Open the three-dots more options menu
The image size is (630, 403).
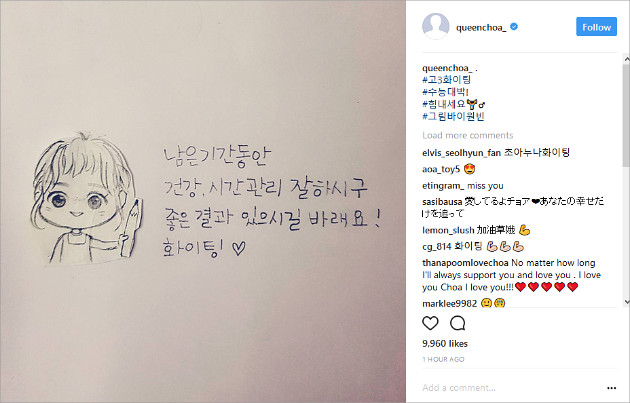(612, 388)
